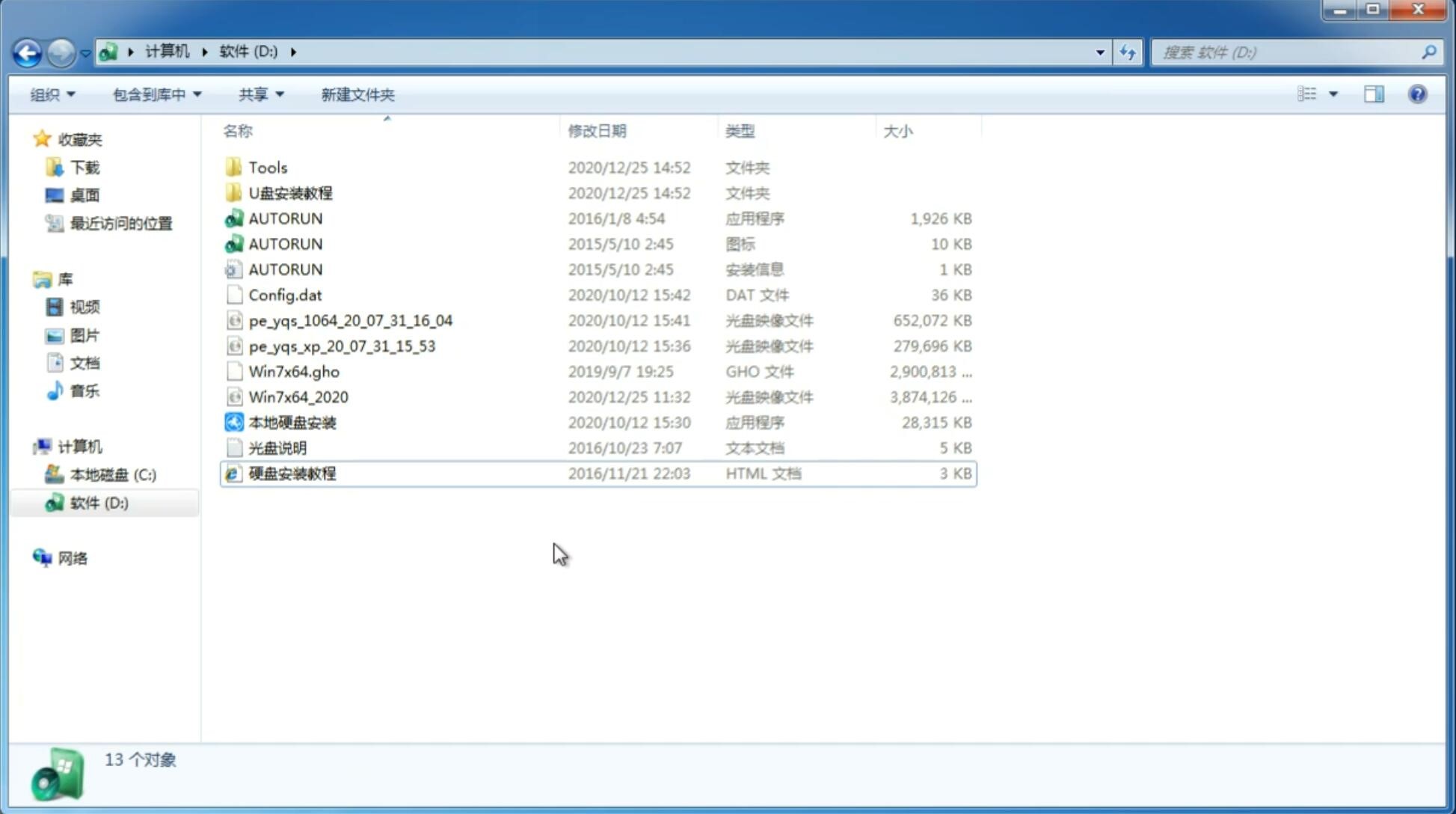Open 硬盘安装教程 HTML document
Screen dimensions: 1456x814
click(x=291, y=473)
